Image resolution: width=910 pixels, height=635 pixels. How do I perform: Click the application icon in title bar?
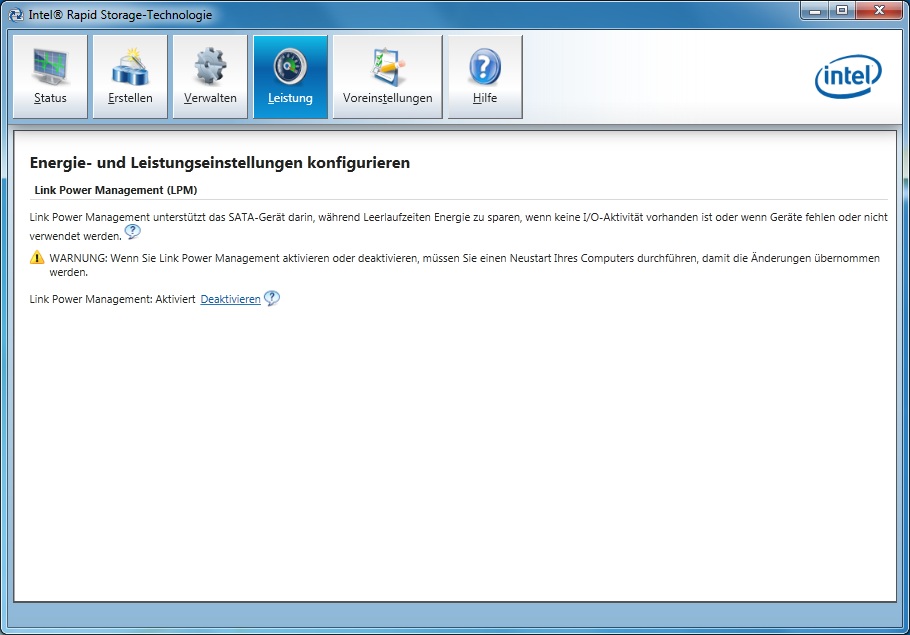tap(16, 15)
